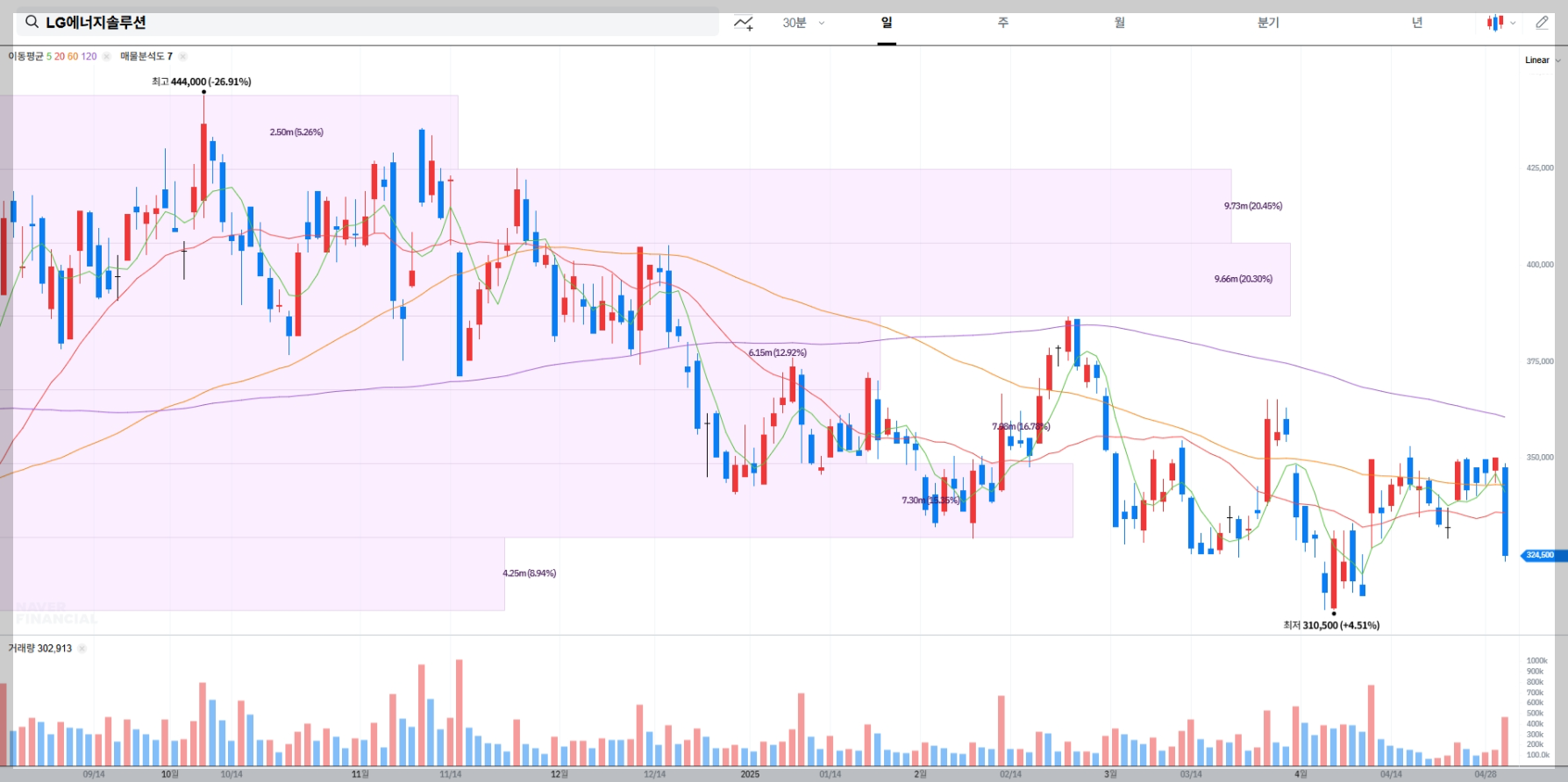Viewport: 1568px width, 782px height.
Task: Click the 2.50m(5.26%) volume profile label
Action: tap(296, 132)
